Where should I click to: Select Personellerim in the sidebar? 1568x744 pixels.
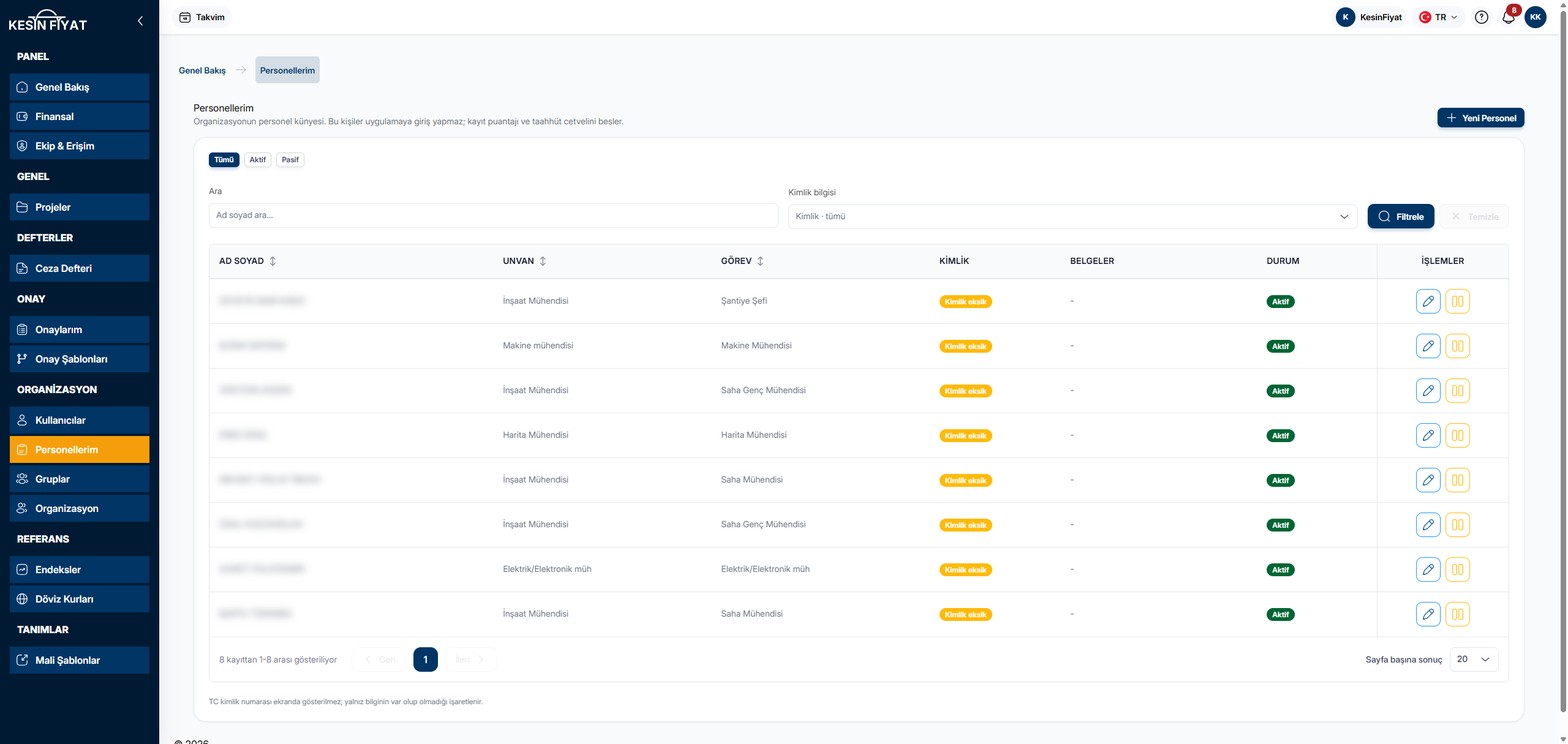[x=79, y=450]
